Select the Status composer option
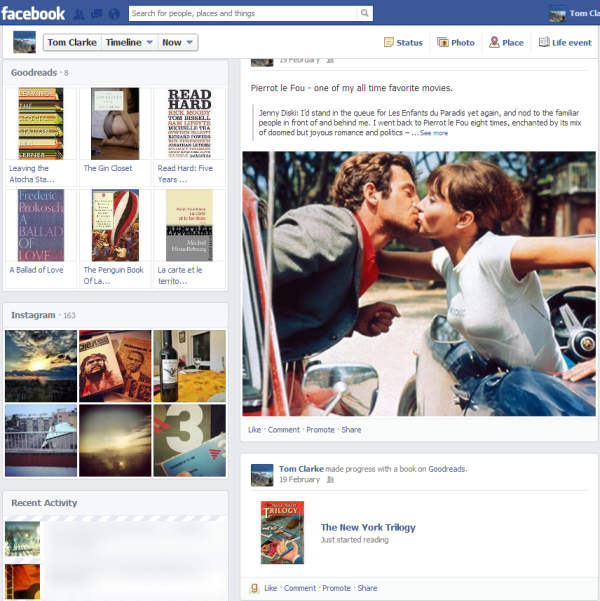This screenshot has width=600, height=601. pyautogui.click(x=403, y=43)
